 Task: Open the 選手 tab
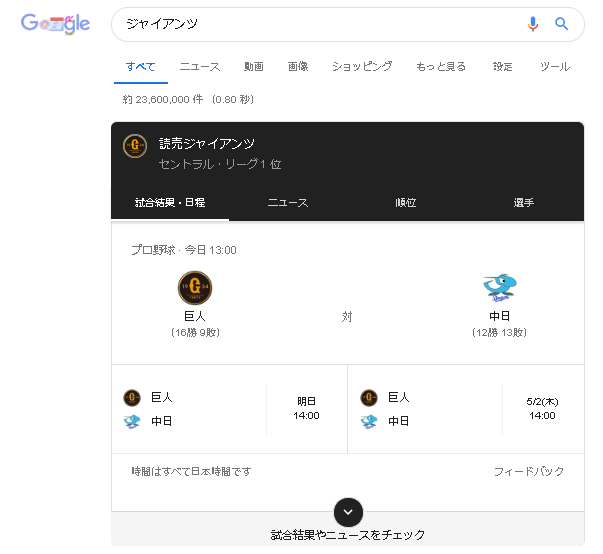[x=523, y=203]
